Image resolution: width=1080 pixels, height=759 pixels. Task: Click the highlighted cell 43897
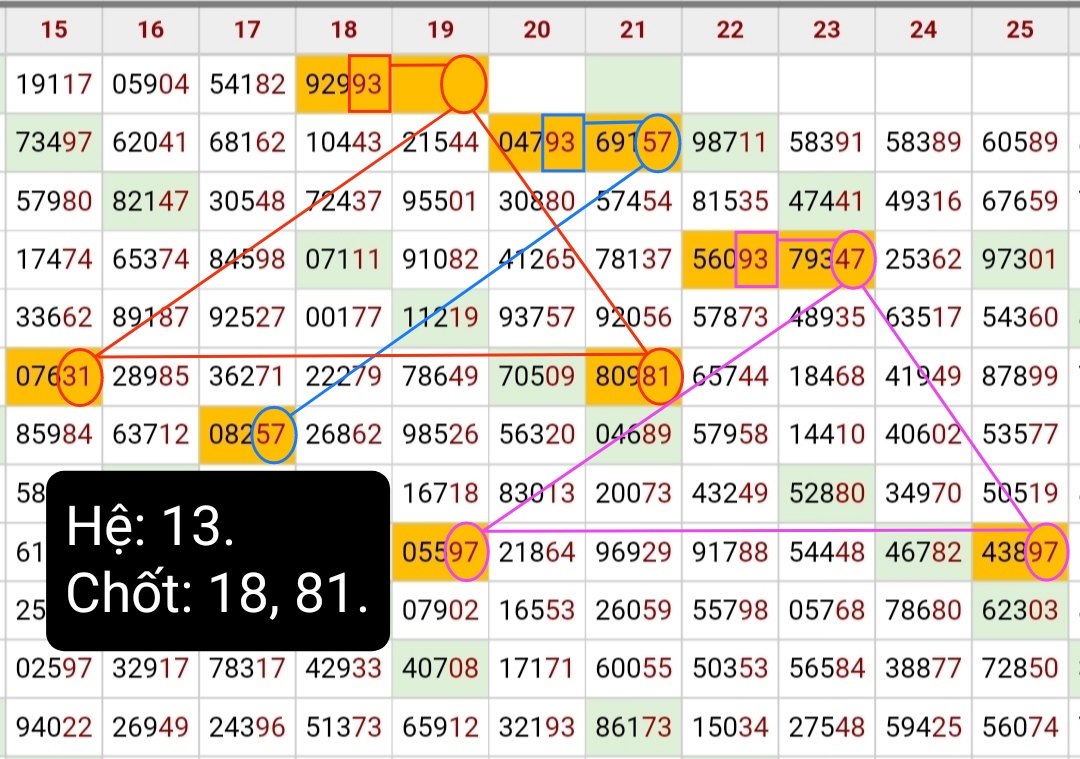1020,552
